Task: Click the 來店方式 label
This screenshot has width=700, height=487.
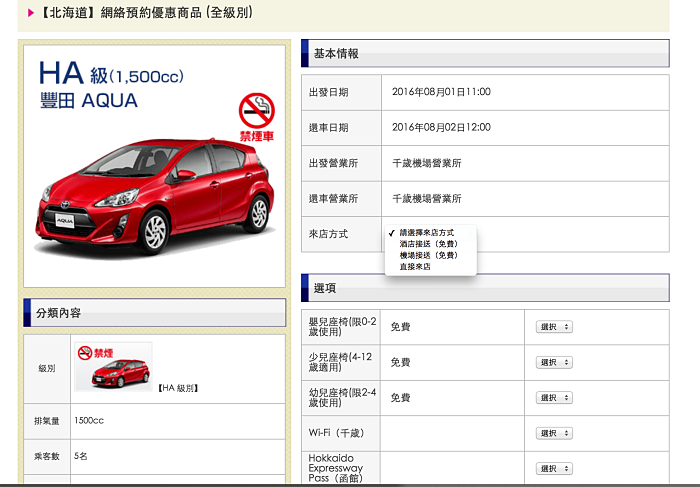Action: [x=328, y=234]
